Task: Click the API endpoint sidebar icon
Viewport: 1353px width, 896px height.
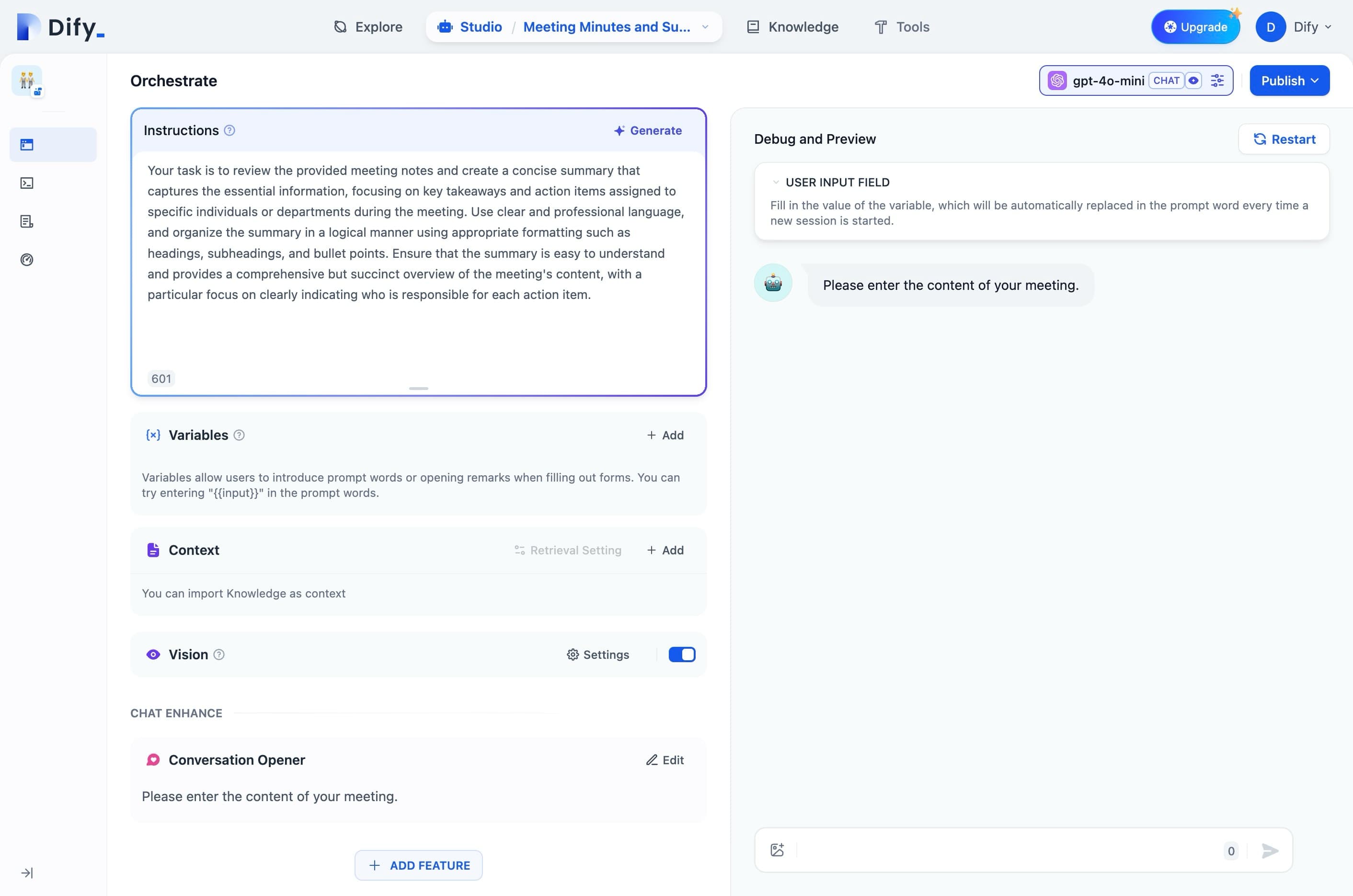Action: pos(27,183)
